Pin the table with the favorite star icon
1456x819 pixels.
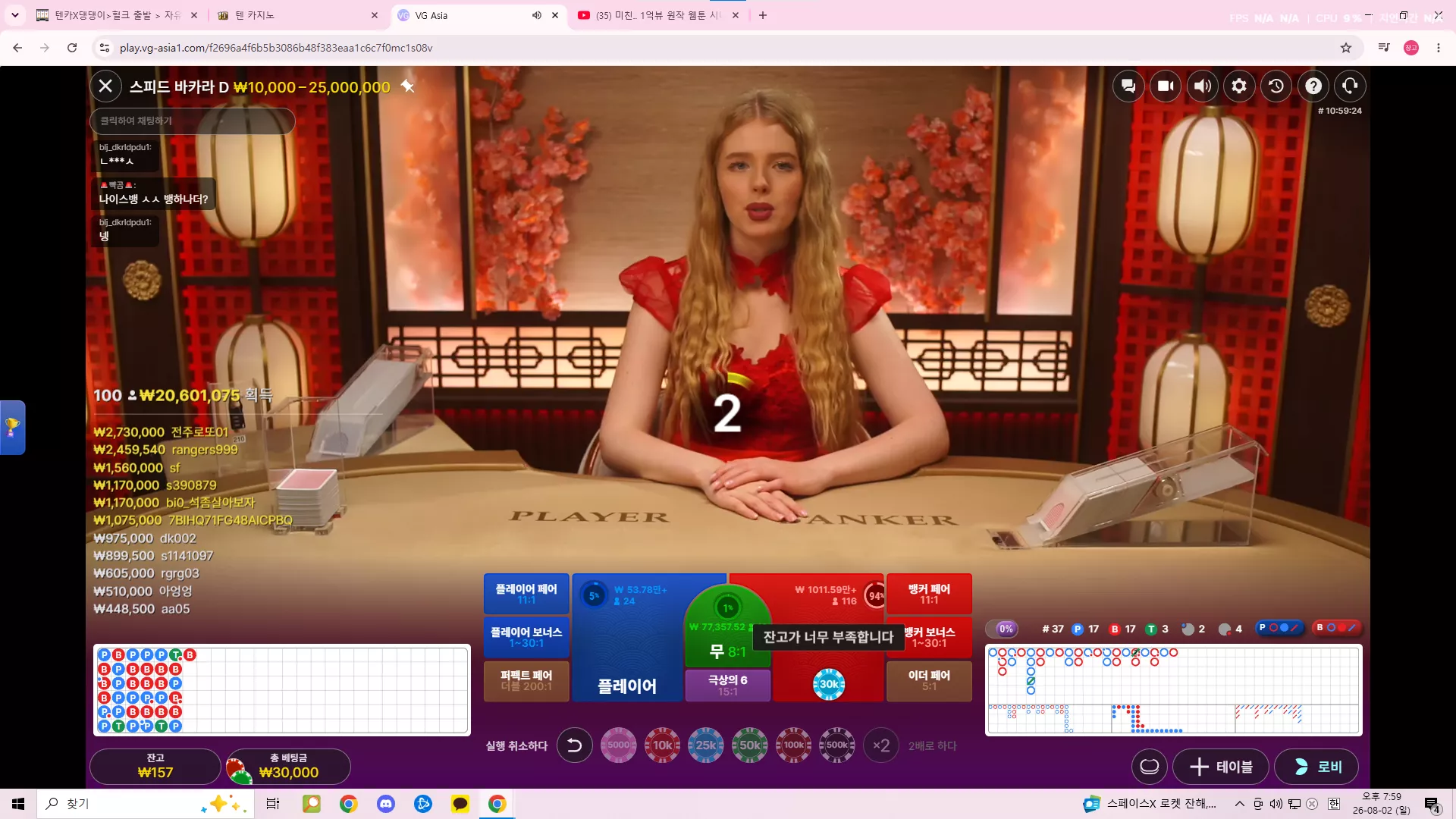pyautogui.click(x=407, y=86)
